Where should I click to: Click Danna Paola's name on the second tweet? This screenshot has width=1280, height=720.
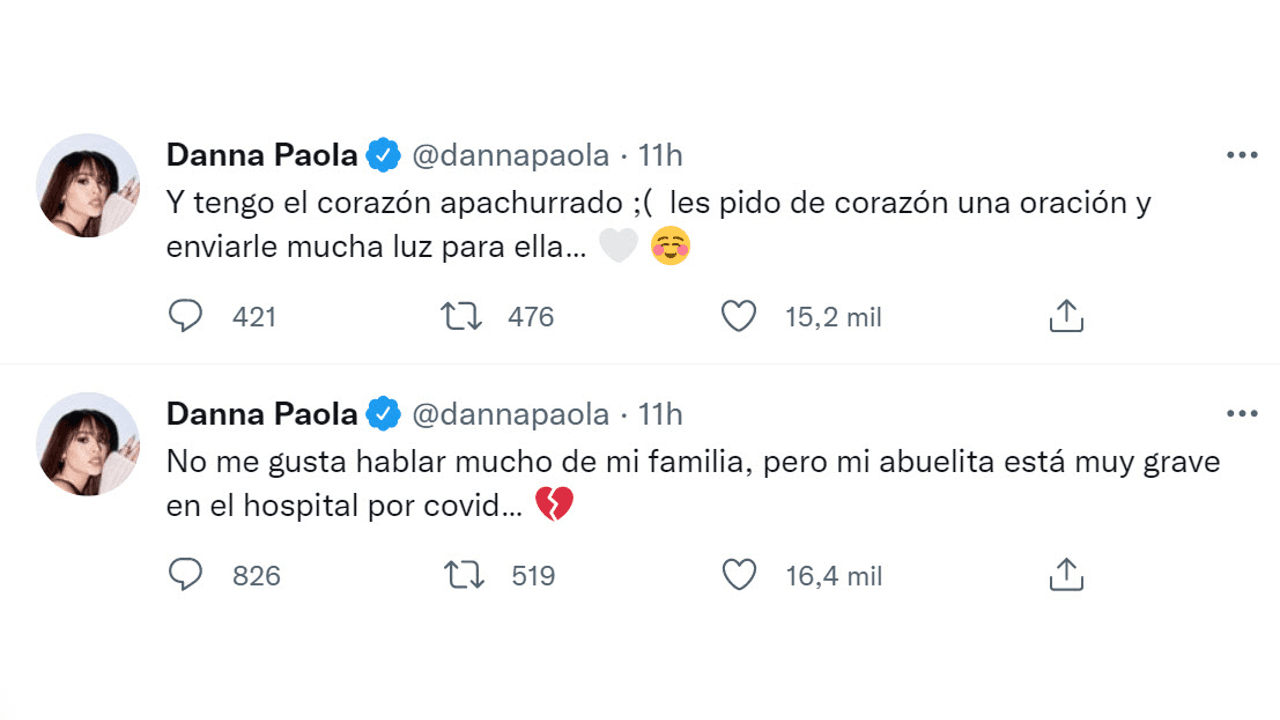[261, 413]
